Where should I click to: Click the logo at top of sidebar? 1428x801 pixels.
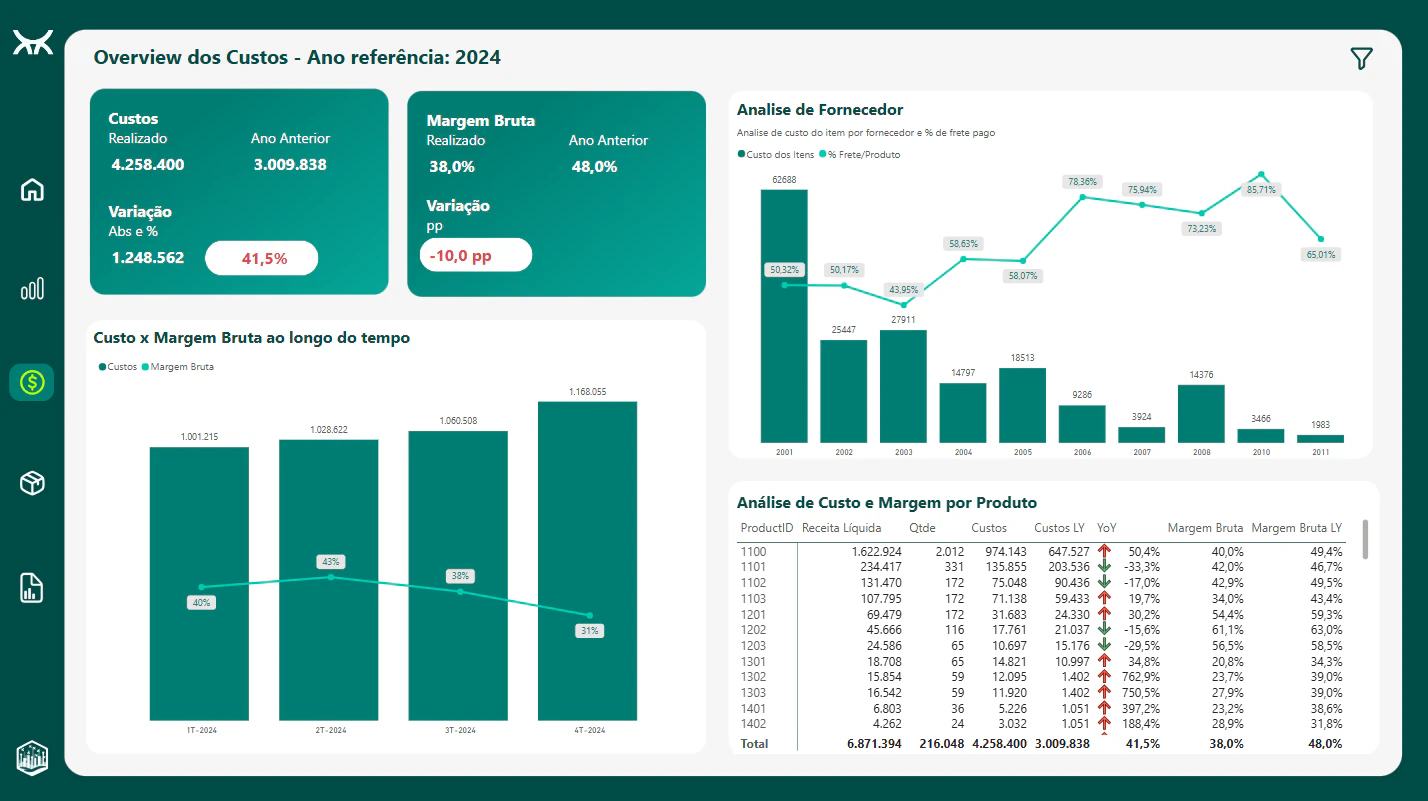point(32,43)
